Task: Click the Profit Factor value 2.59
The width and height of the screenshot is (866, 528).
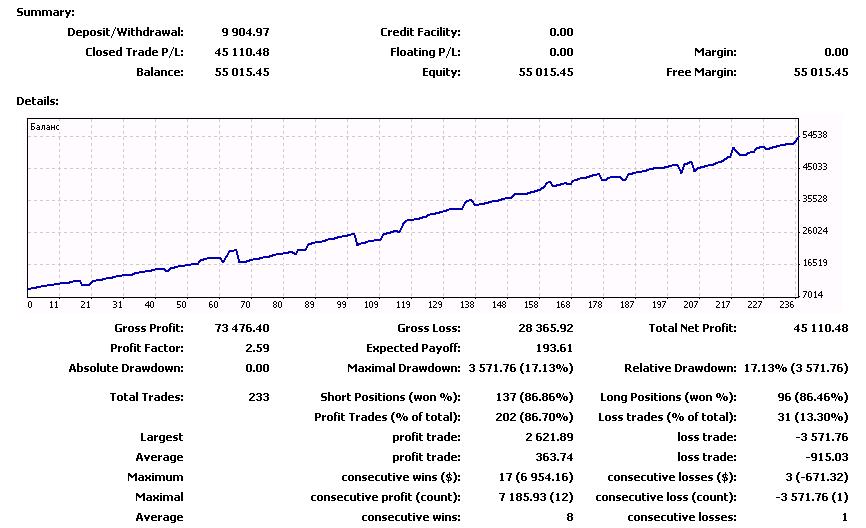Action: point(257,348)
